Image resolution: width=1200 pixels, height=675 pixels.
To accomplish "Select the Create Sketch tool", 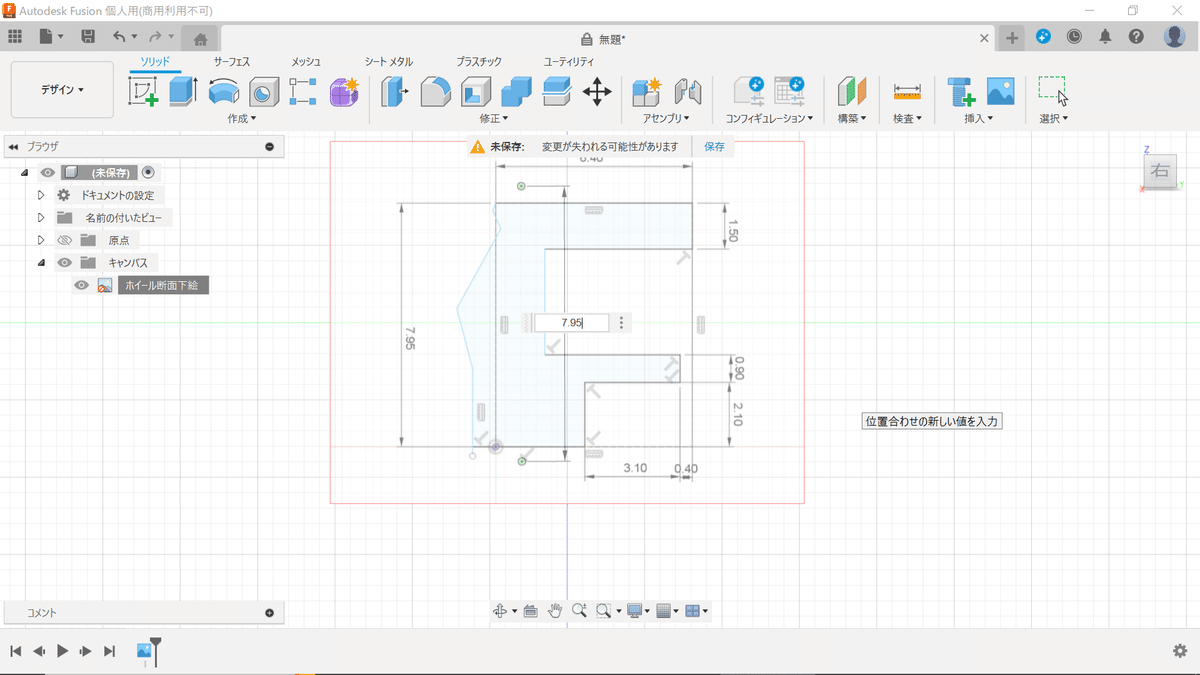I will pyautogui.click(x=144, y=92).
